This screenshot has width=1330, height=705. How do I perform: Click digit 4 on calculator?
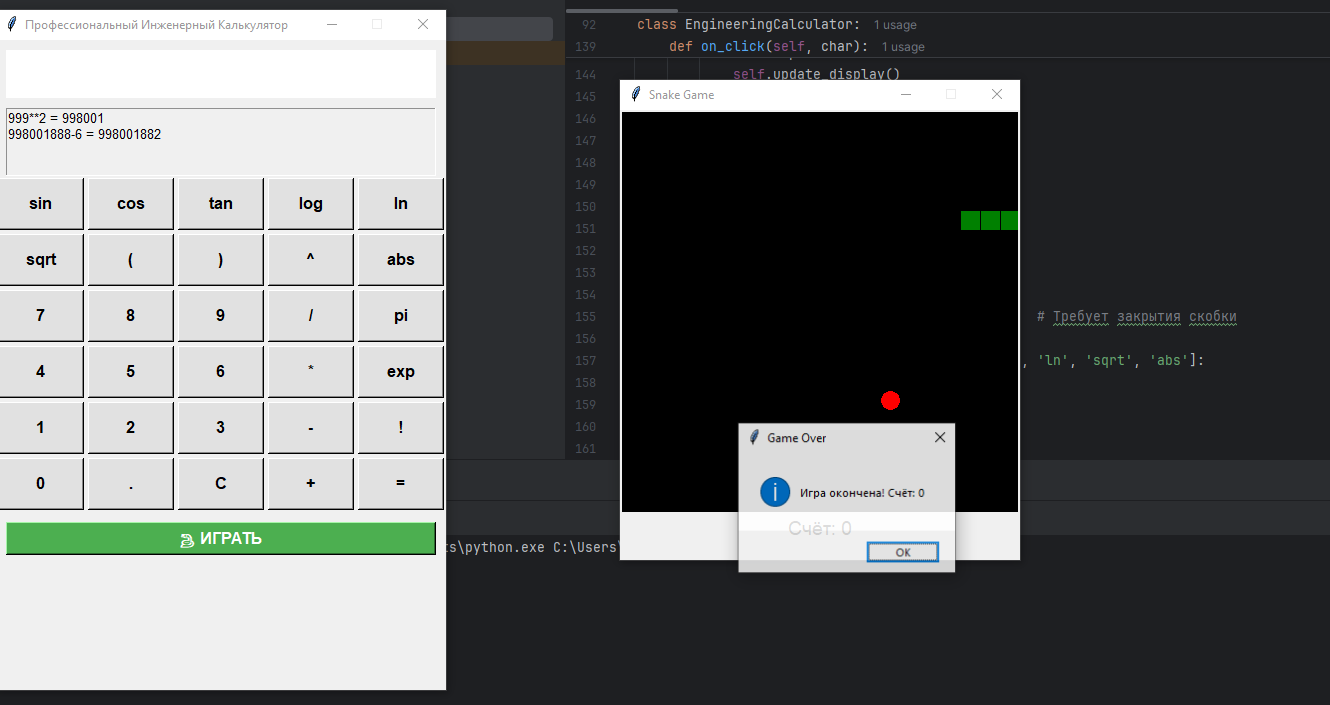coord(40,372)
